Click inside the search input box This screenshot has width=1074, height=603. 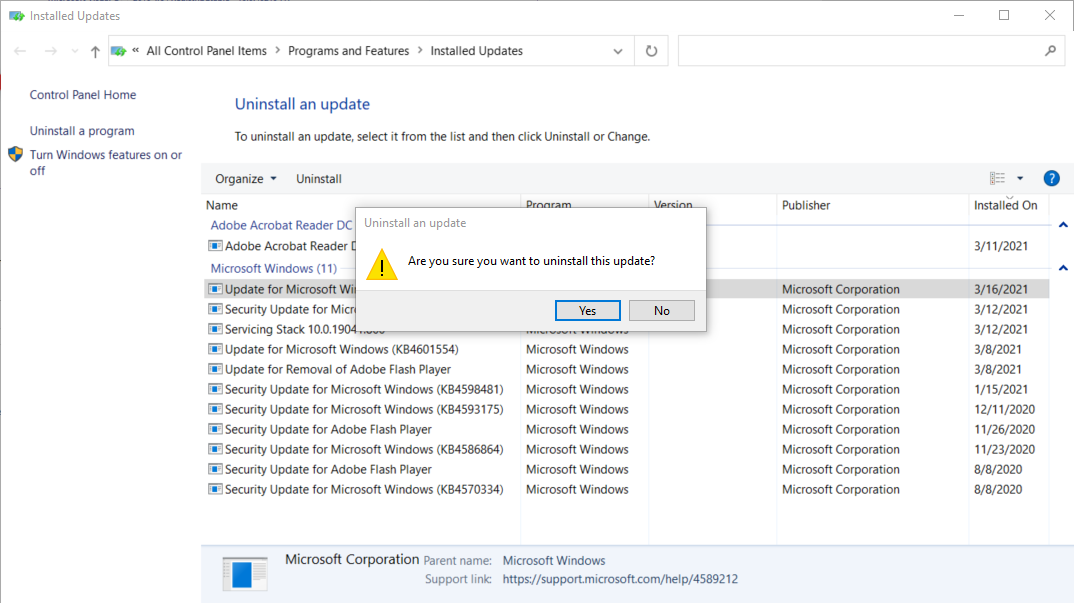pyautogui.click(x=860, y=50)
